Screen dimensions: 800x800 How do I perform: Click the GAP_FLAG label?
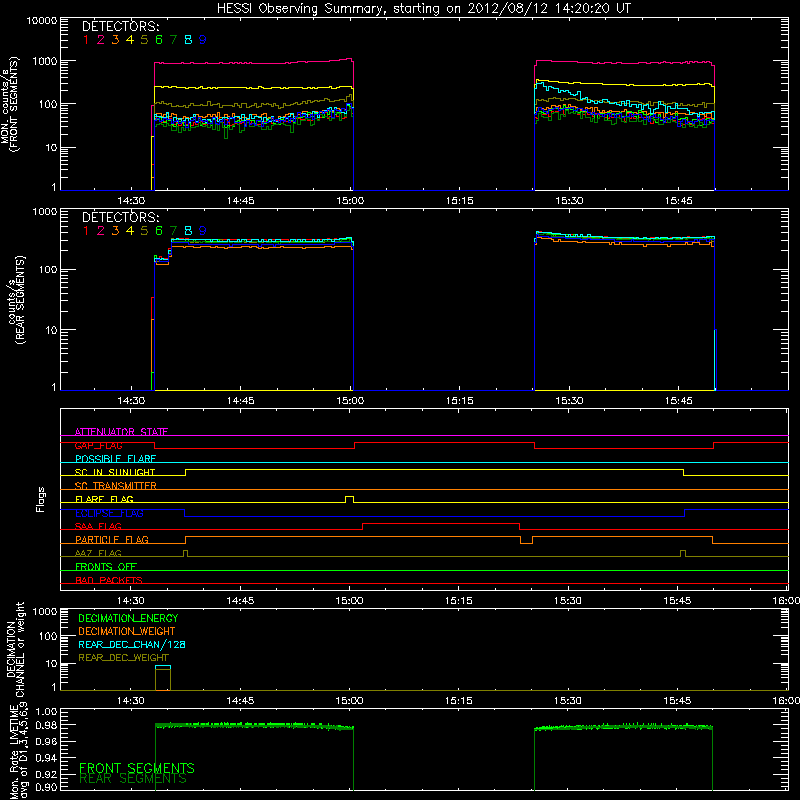(98, 445)
